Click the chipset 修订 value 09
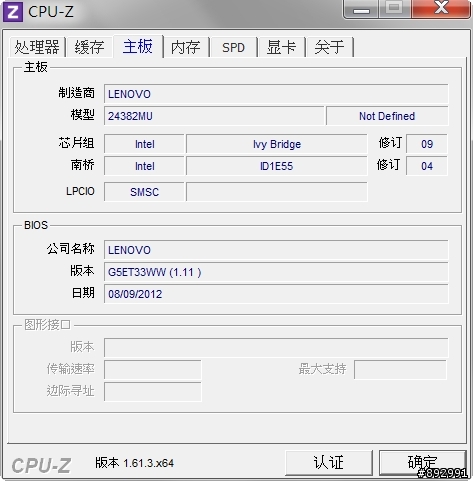Image resolution: width=473 pixels, height=481 pixels. coord(427,144)
